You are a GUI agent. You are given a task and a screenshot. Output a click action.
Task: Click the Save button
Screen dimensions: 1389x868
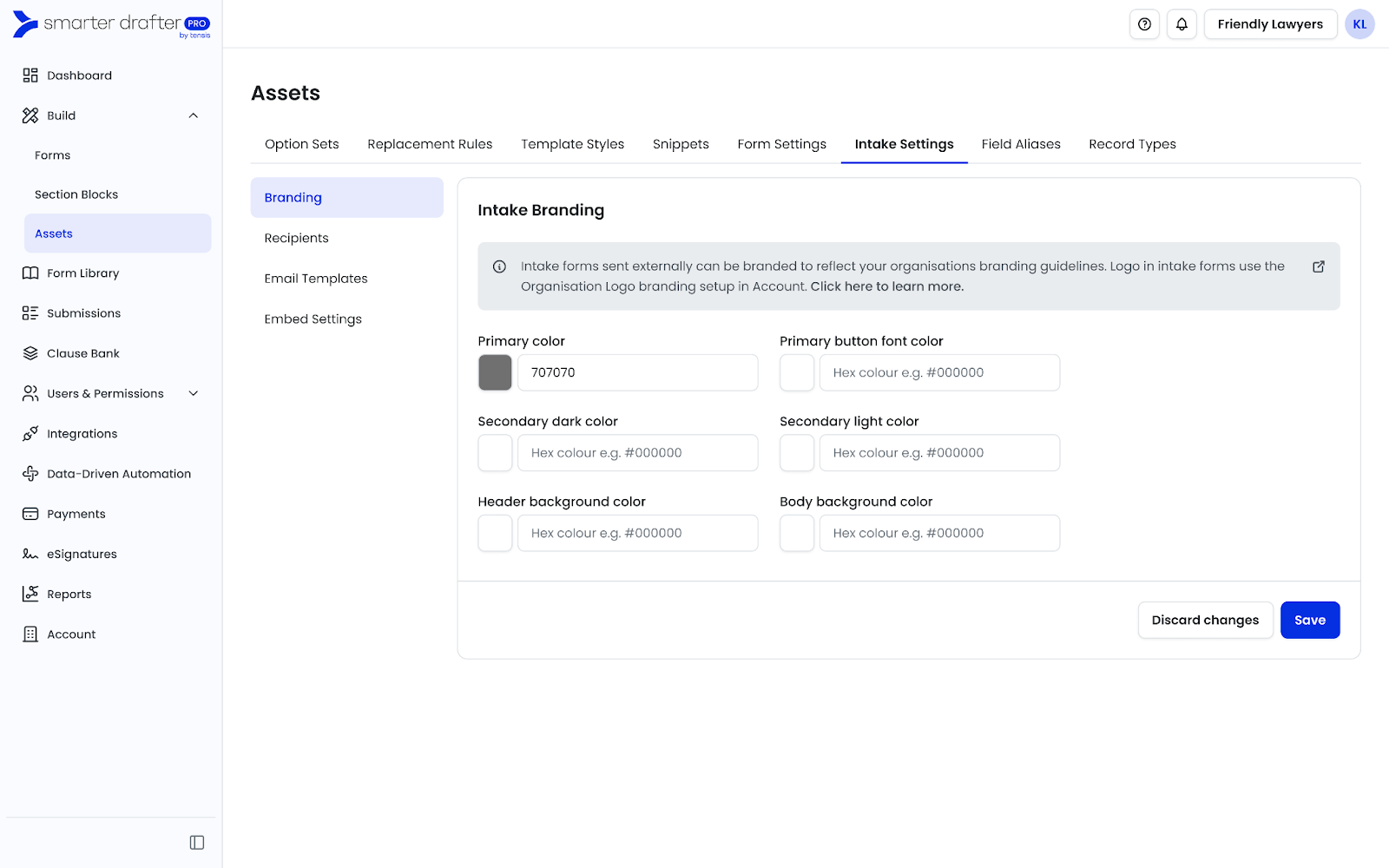[x=1309, y=620]
